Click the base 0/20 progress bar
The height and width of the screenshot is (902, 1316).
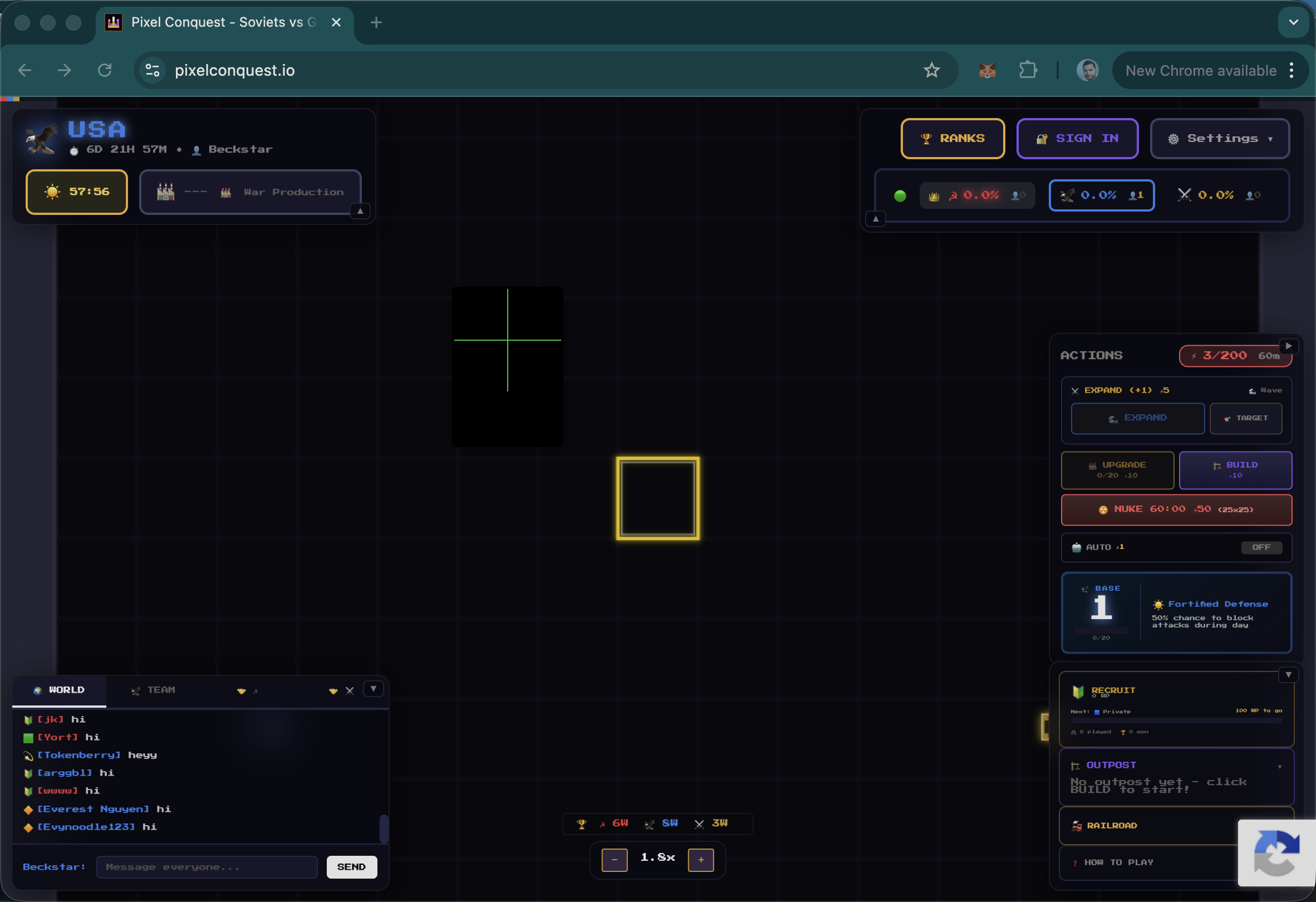(x=1101, y=630)
